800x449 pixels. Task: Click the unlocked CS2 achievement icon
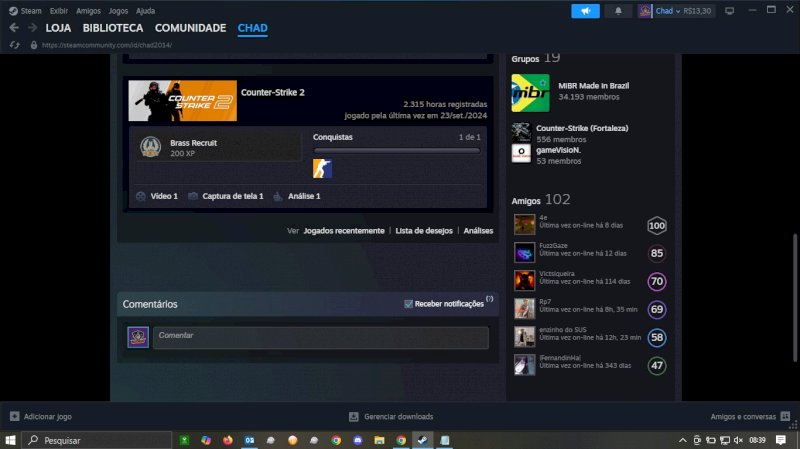tap(322, 168)
